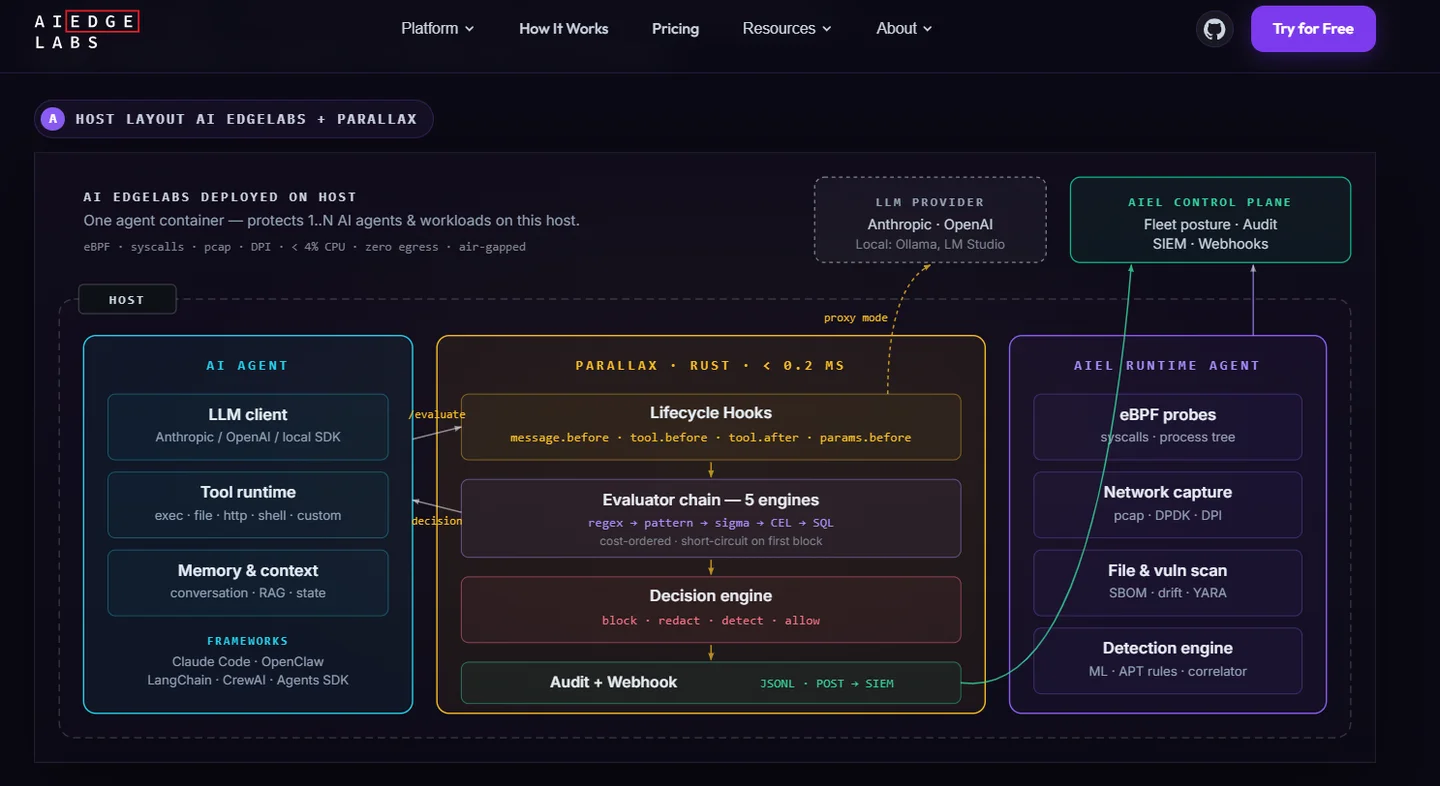Click 'AI EDGELABS DEPLOYED ON HOST' heading
Image resolution: width=1440 pixels, height=786 pixels.
[220, 197]
